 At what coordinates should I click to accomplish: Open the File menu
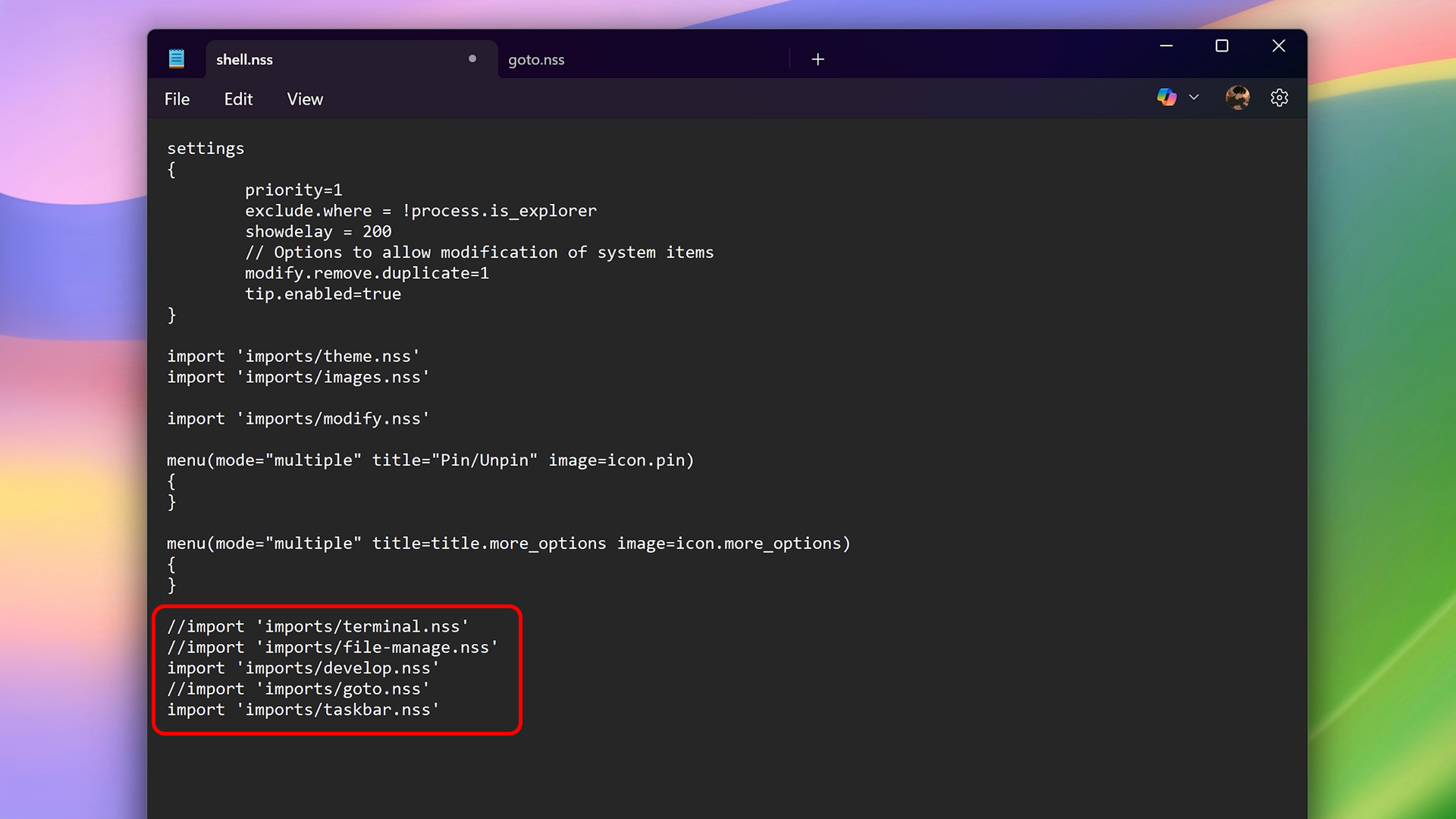[177, 99]
